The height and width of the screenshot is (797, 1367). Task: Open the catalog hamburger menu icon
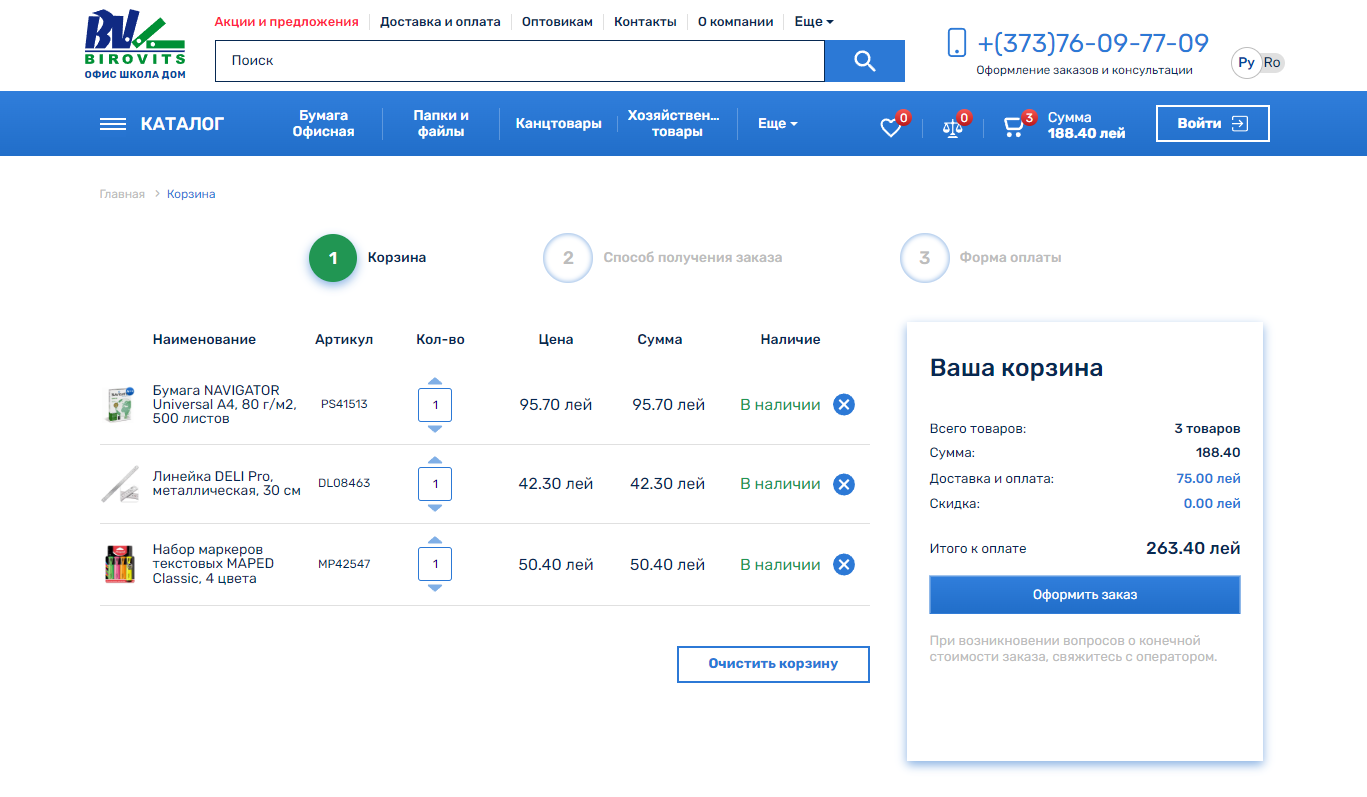113,124
